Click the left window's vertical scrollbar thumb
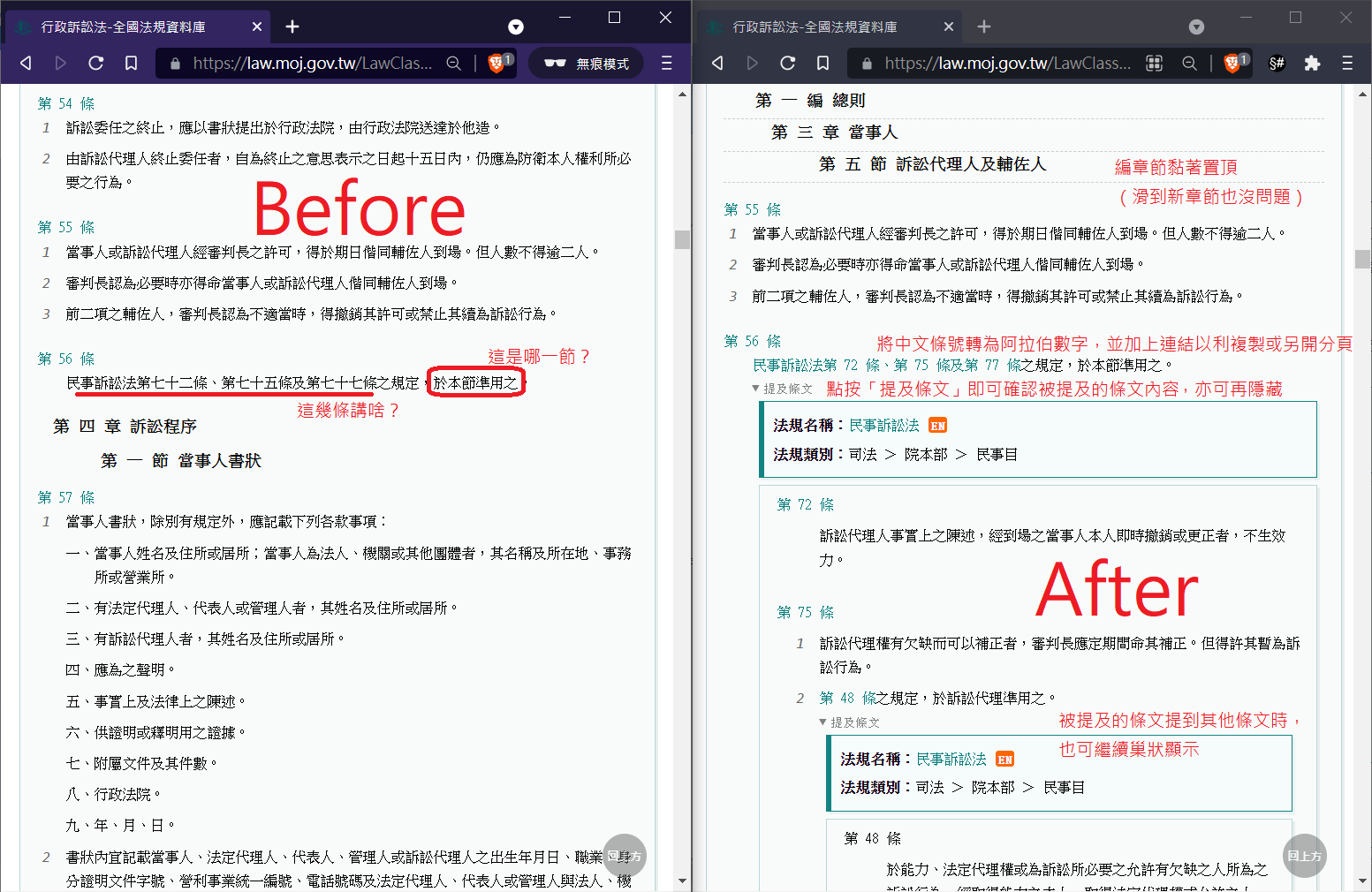Screen dimensions: 1372x892 tap(682, 239)
